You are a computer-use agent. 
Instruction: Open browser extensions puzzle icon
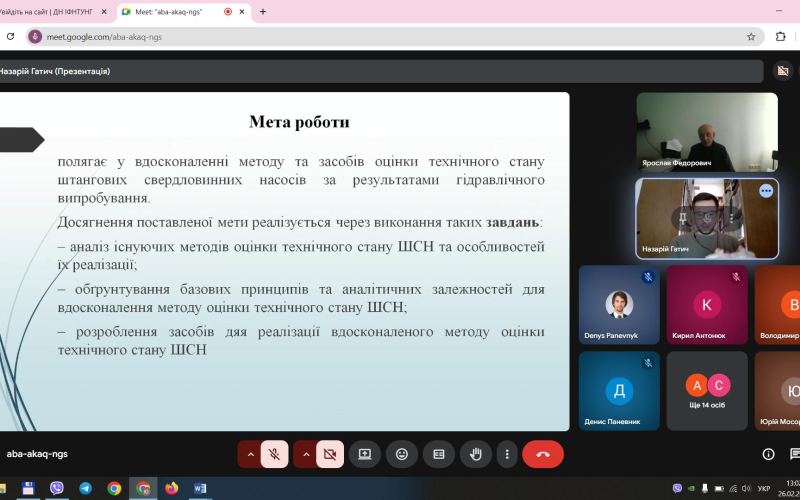coord(781,37)
